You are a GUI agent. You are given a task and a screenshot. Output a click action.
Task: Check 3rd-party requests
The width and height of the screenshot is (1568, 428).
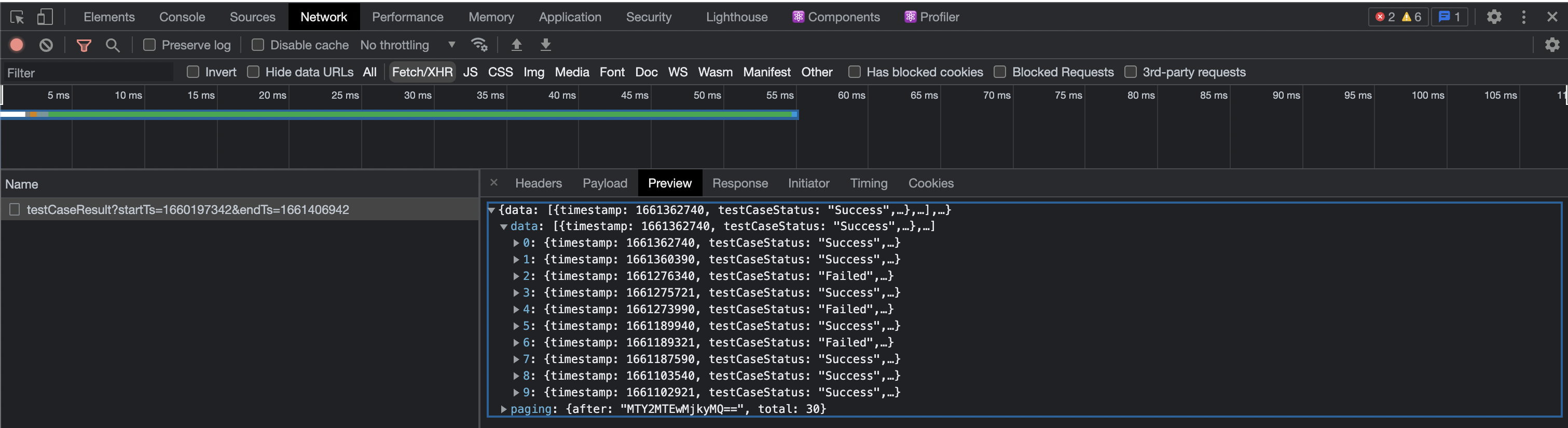click(1131, 72)
